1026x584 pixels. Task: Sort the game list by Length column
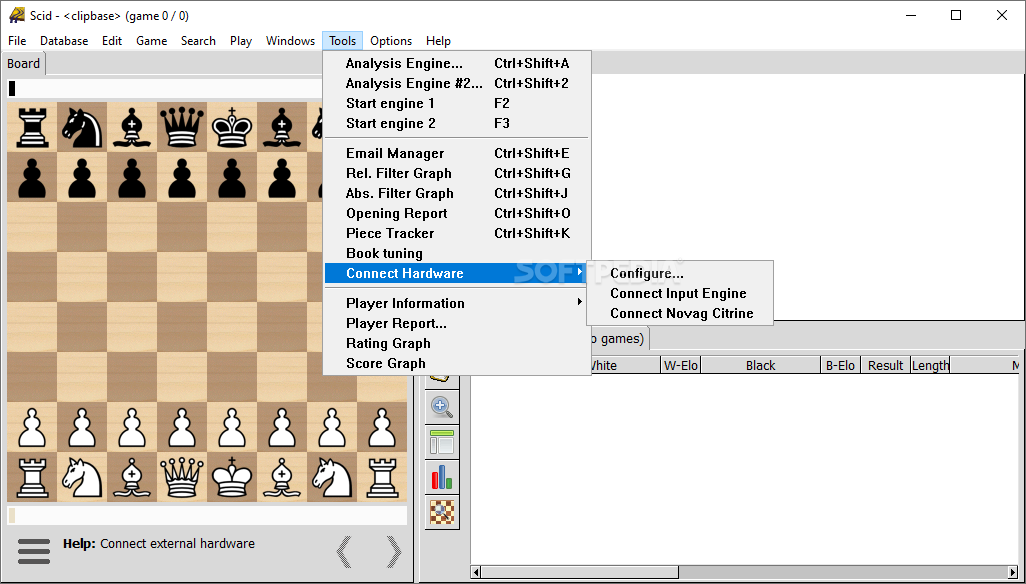click(930, 365)
